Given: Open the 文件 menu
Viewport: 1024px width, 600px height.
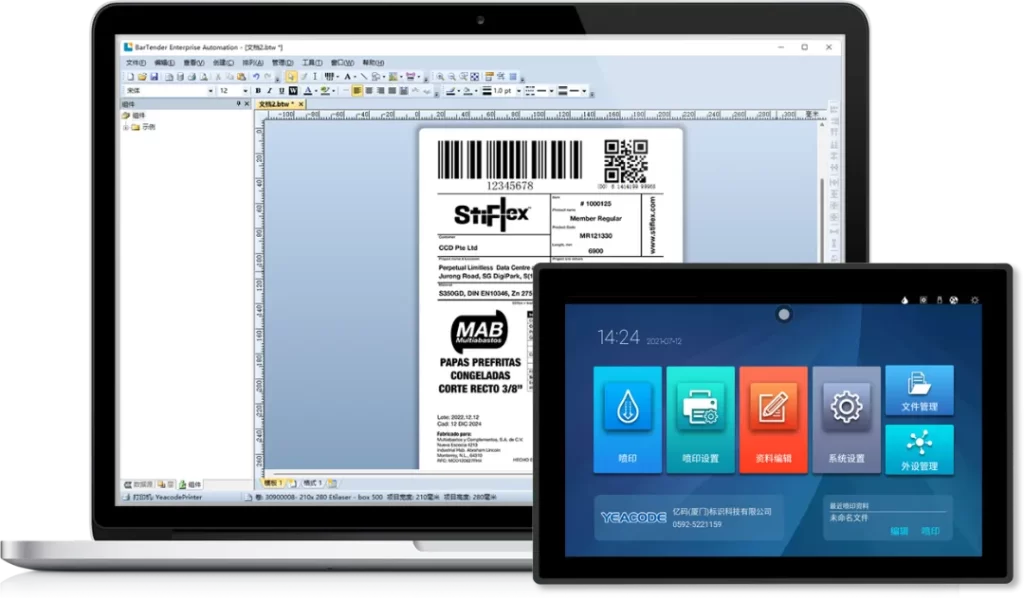Looking at the screenshot, I should pos(135,62).
